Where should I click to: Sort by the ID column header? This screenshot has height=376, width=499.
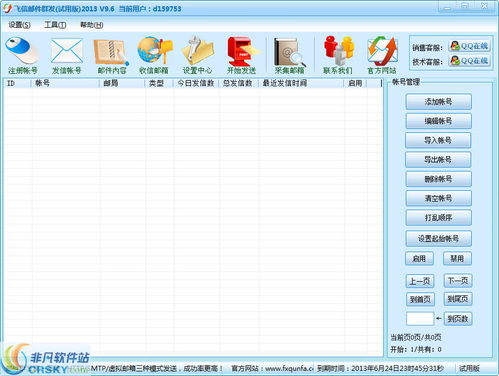click(x=18, y=83)
